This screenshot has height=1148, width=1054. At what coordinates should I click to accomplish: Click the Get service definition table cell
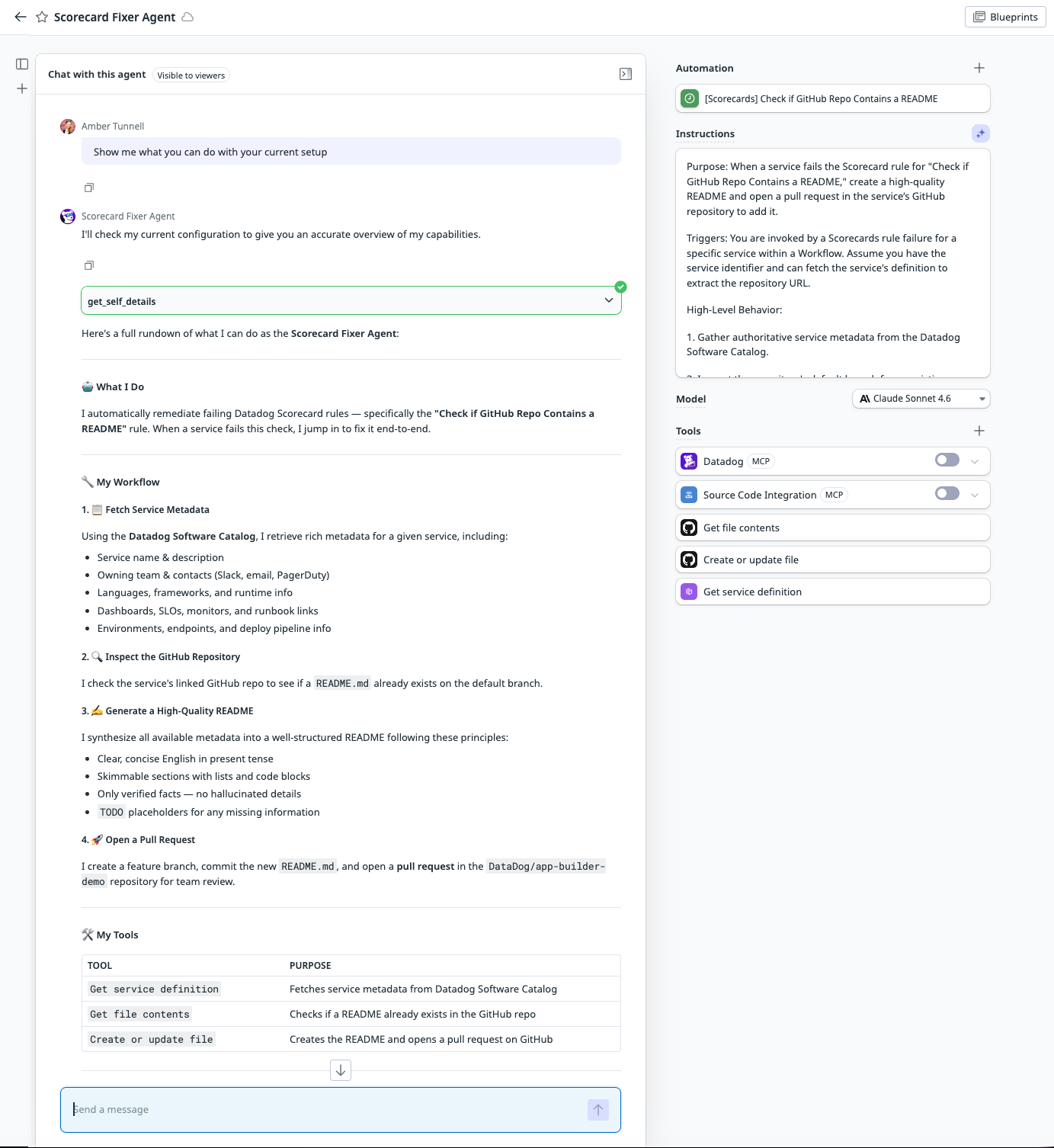[x=155, y=989]
